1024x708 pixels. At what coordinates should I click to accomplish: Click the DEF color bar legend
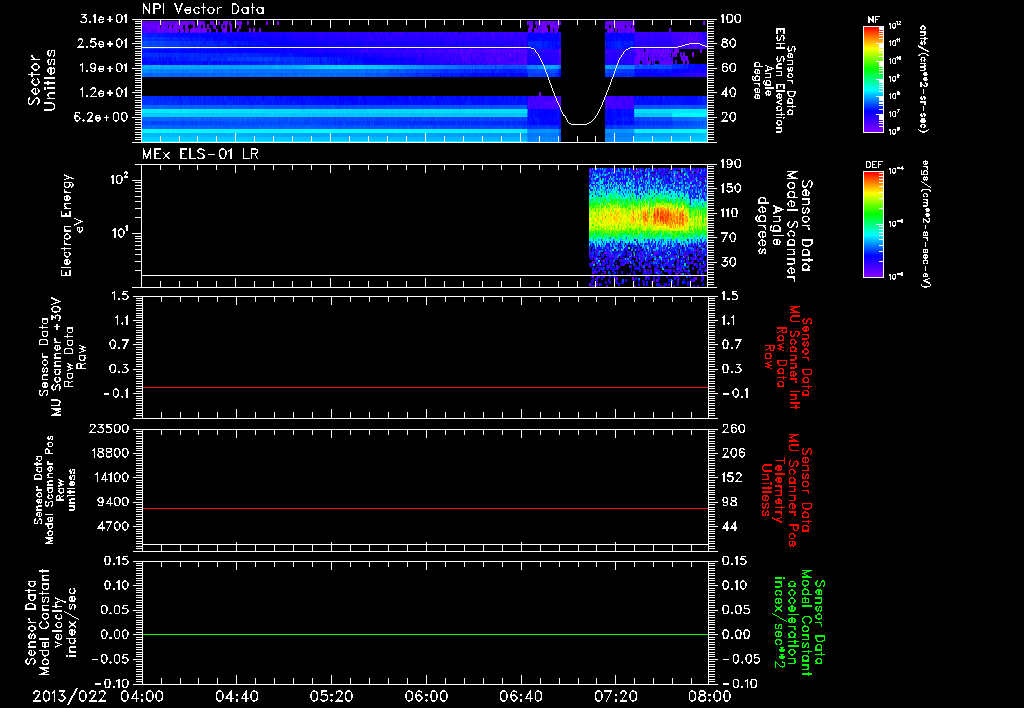click(x=870, y=223)
